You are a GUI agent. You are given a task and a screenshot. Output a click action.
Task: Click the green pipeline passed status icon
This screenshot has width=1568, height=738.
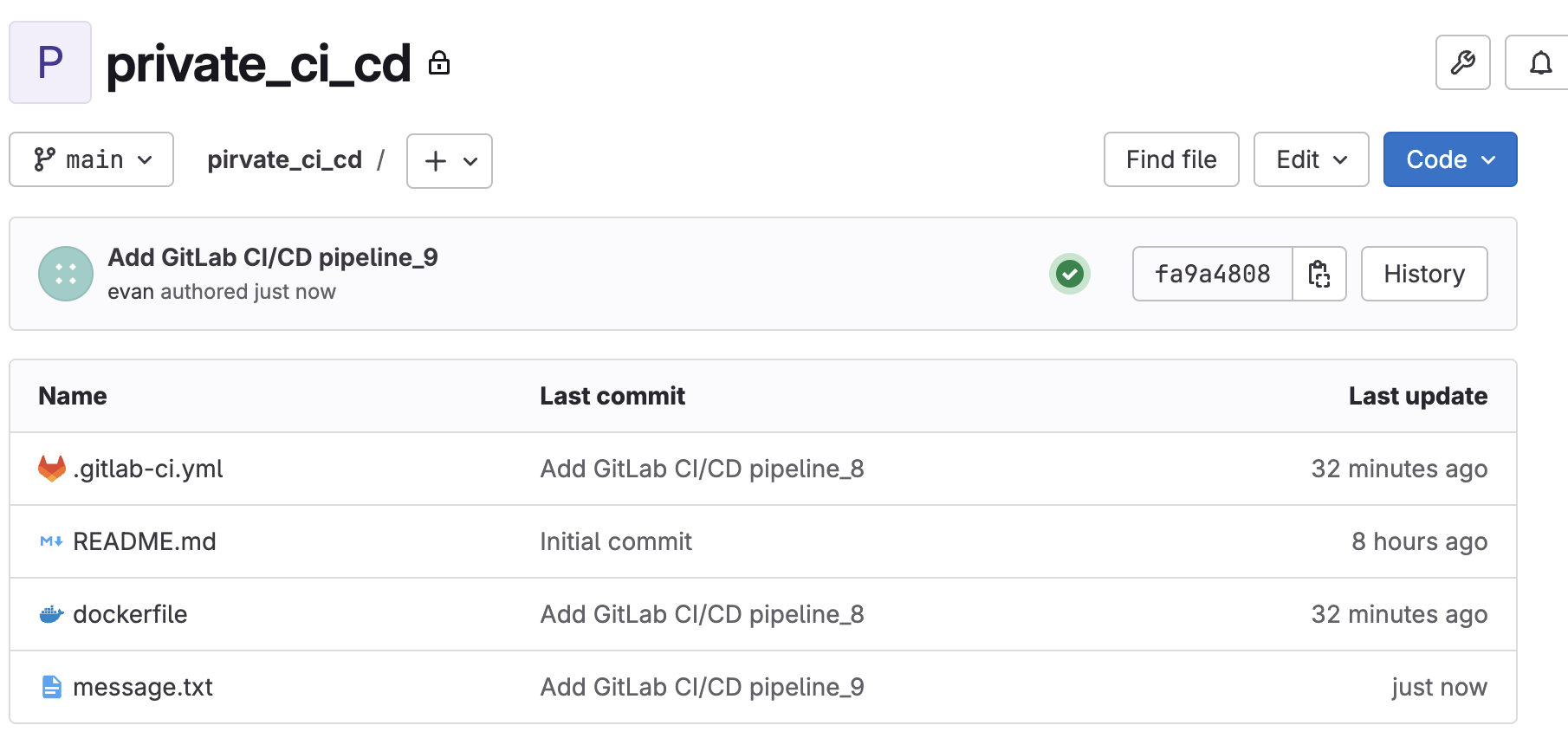[x=1070, y=275]
